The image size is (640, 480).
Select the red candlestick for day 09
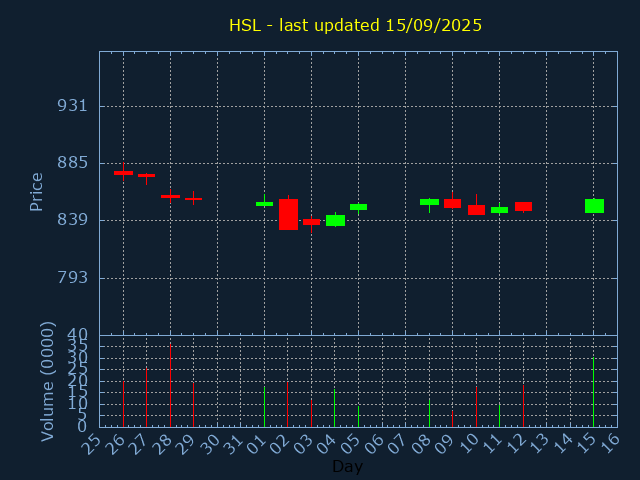click(x=452, y=203)
